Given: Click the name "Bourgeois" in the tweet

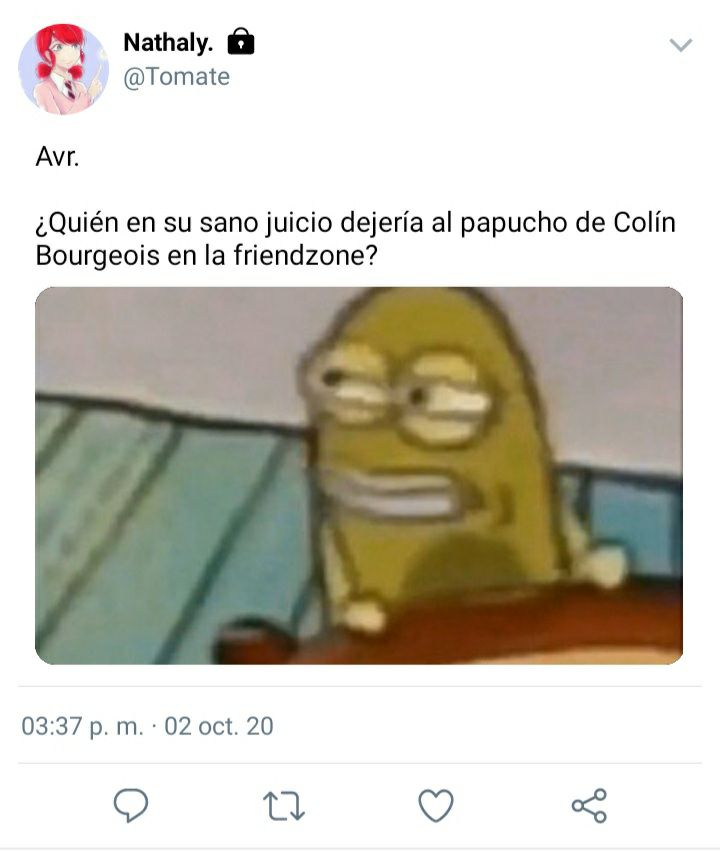Looking at the screenshot, I should pos(97,256).
